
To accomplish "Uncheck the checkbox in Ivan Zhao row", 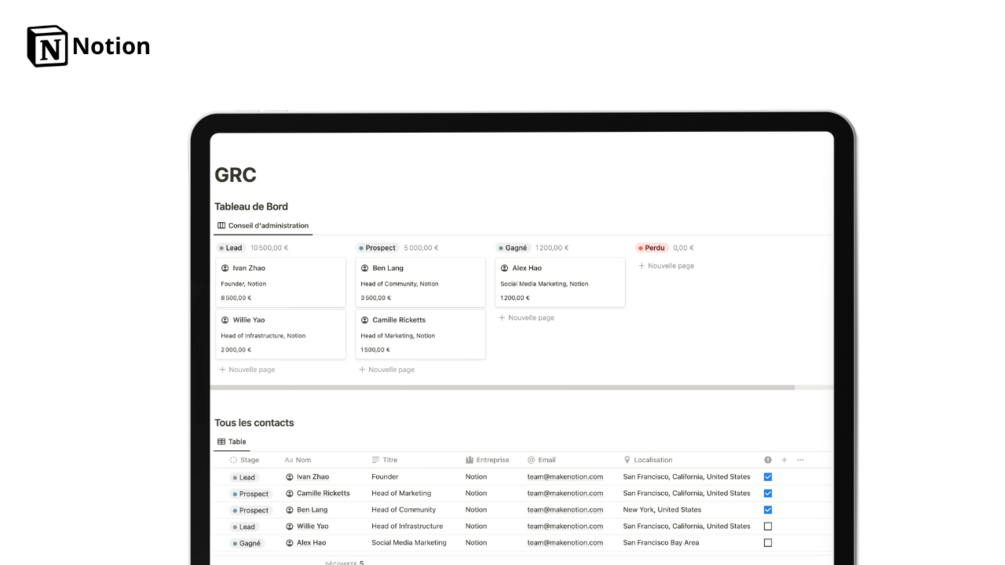I will [768, 477].
